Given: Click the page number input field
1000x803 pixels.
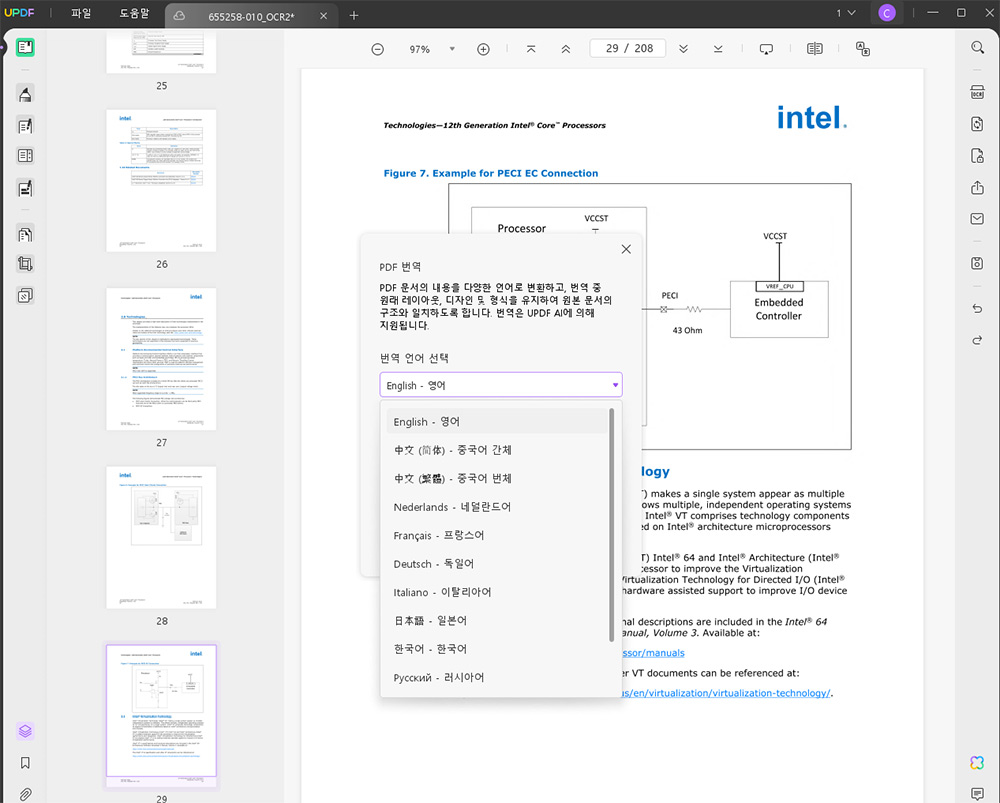Looking at the screenshot, I should click(628, 48).
